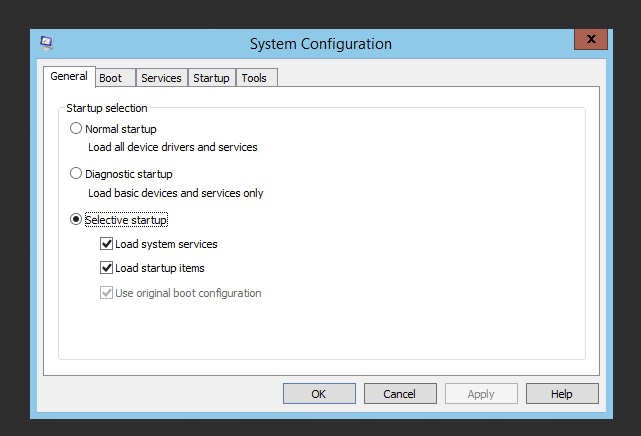Go to the Services tab
641x436 pixels.
tap(161, 78)
